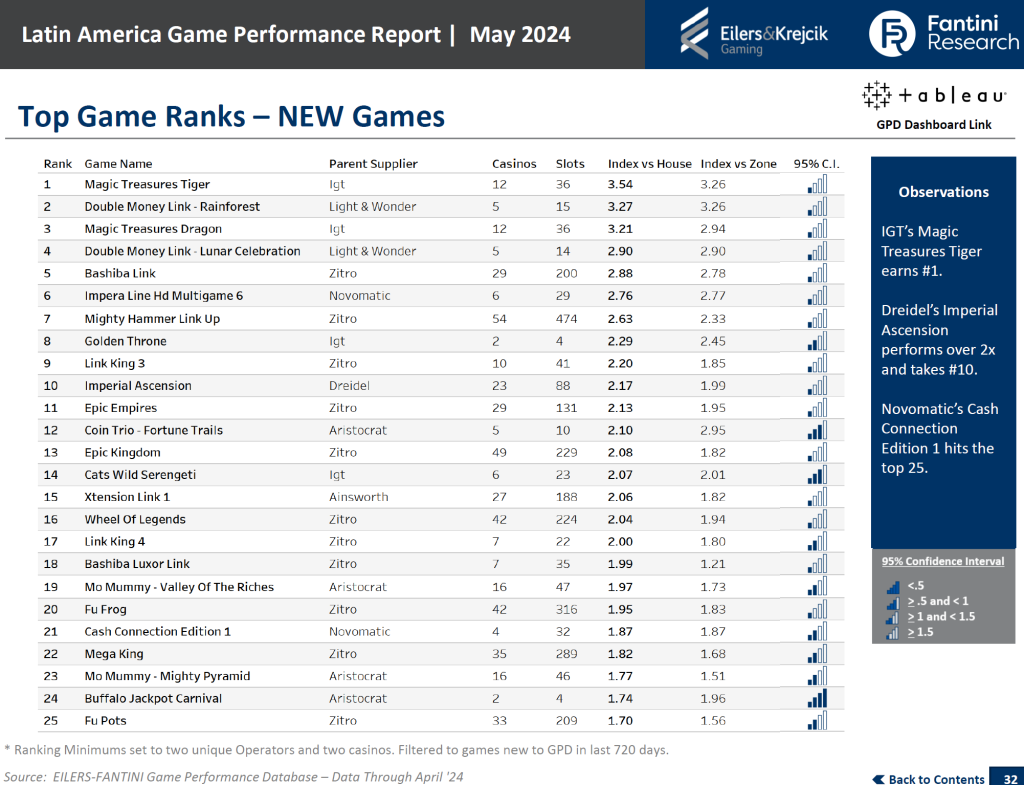This screenshot has height=785, width=1024.
Task: Click confidence bar icon for Wheel Of Legends
Action: coord(817,519)
